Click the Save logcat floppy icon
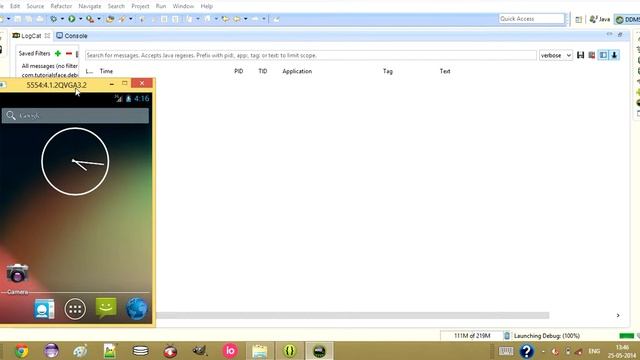Viewport: 640px width, 360px height. [x=580, y=55]
